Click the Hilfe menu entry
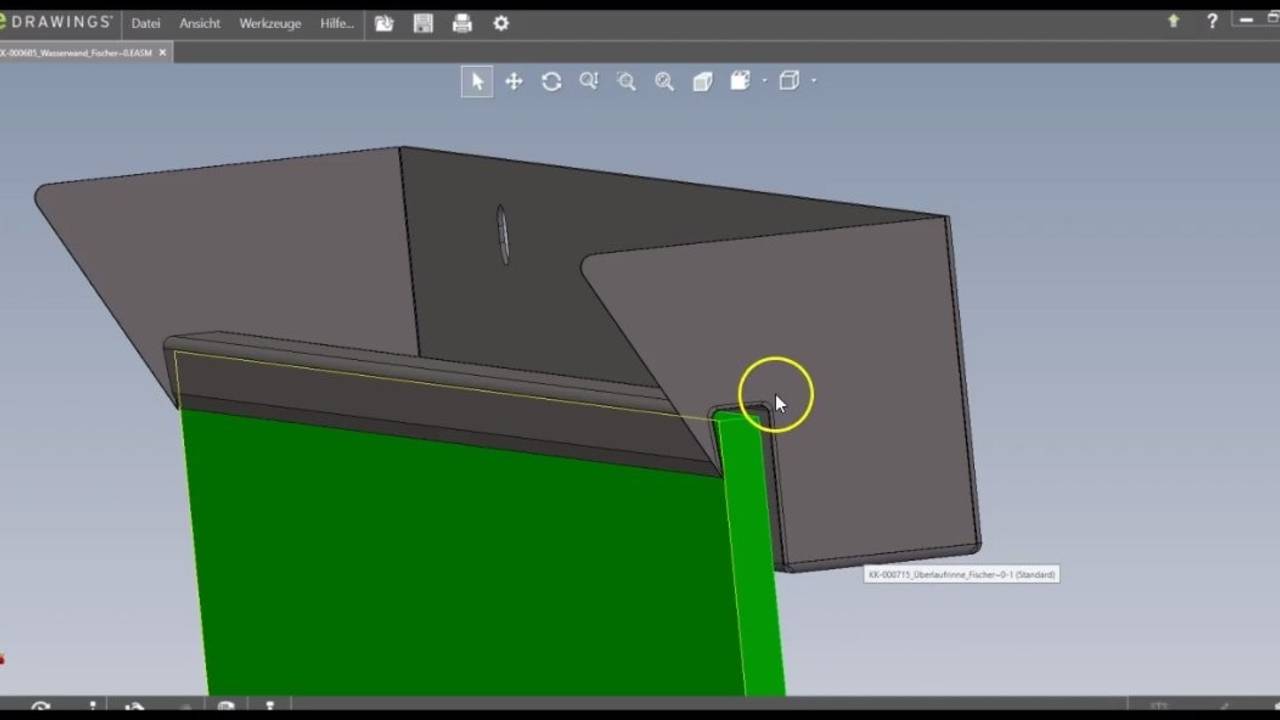Screen dimensions: 1280x720 (335, 23)
